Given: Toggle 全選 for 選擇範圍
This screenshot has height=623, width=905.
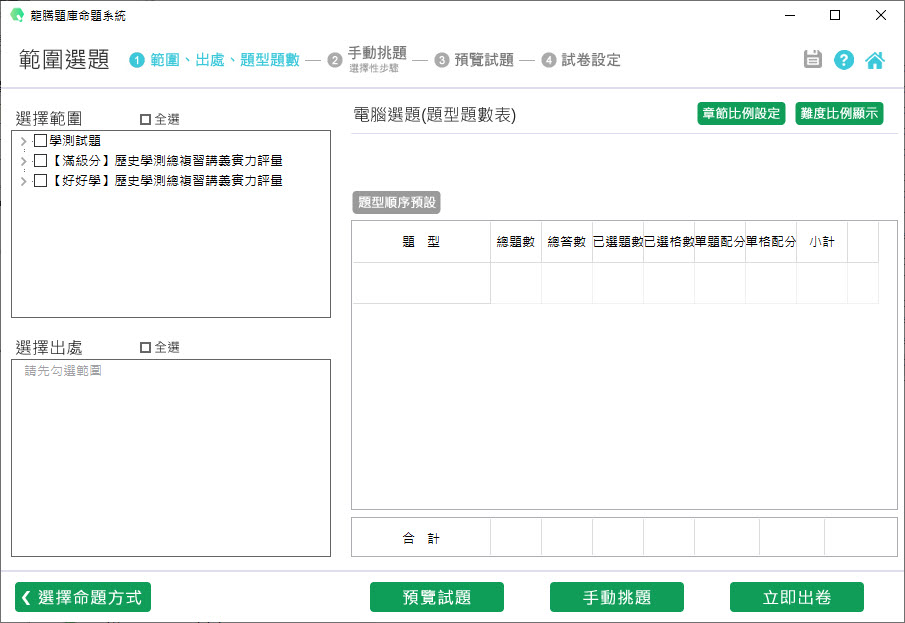Looking at the screenshot, I should [x=146, y=119].
